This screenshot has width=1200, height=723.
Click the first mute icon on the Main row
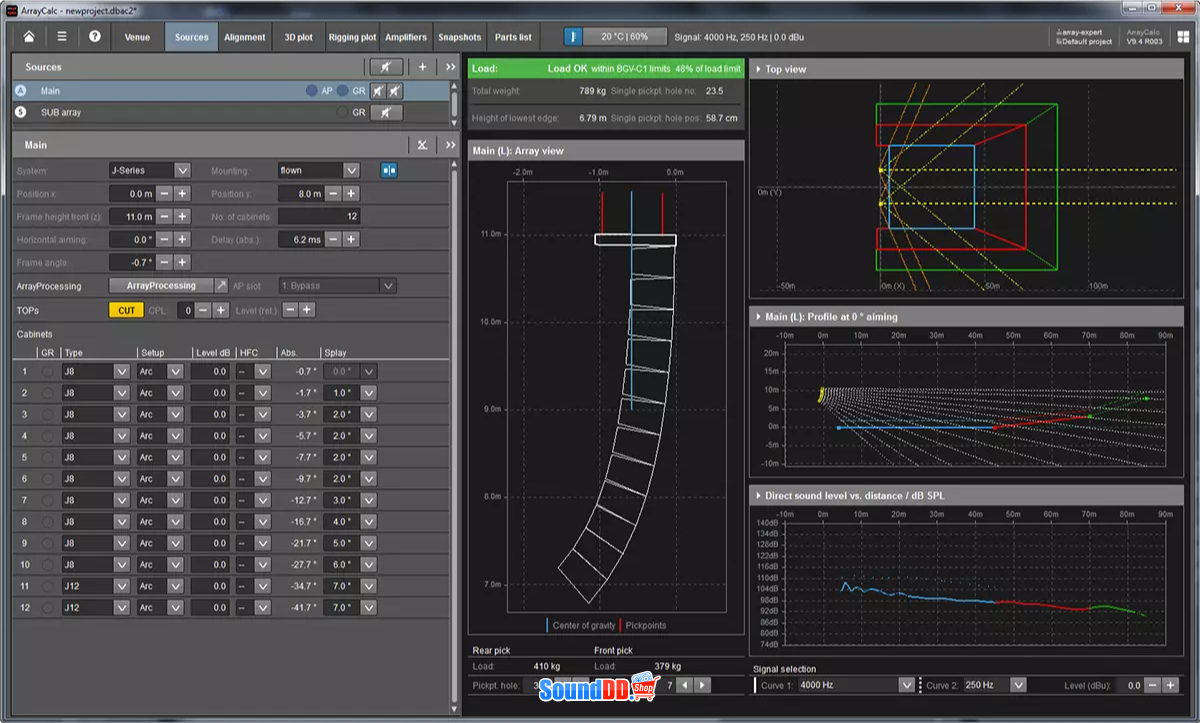(379, 91)
